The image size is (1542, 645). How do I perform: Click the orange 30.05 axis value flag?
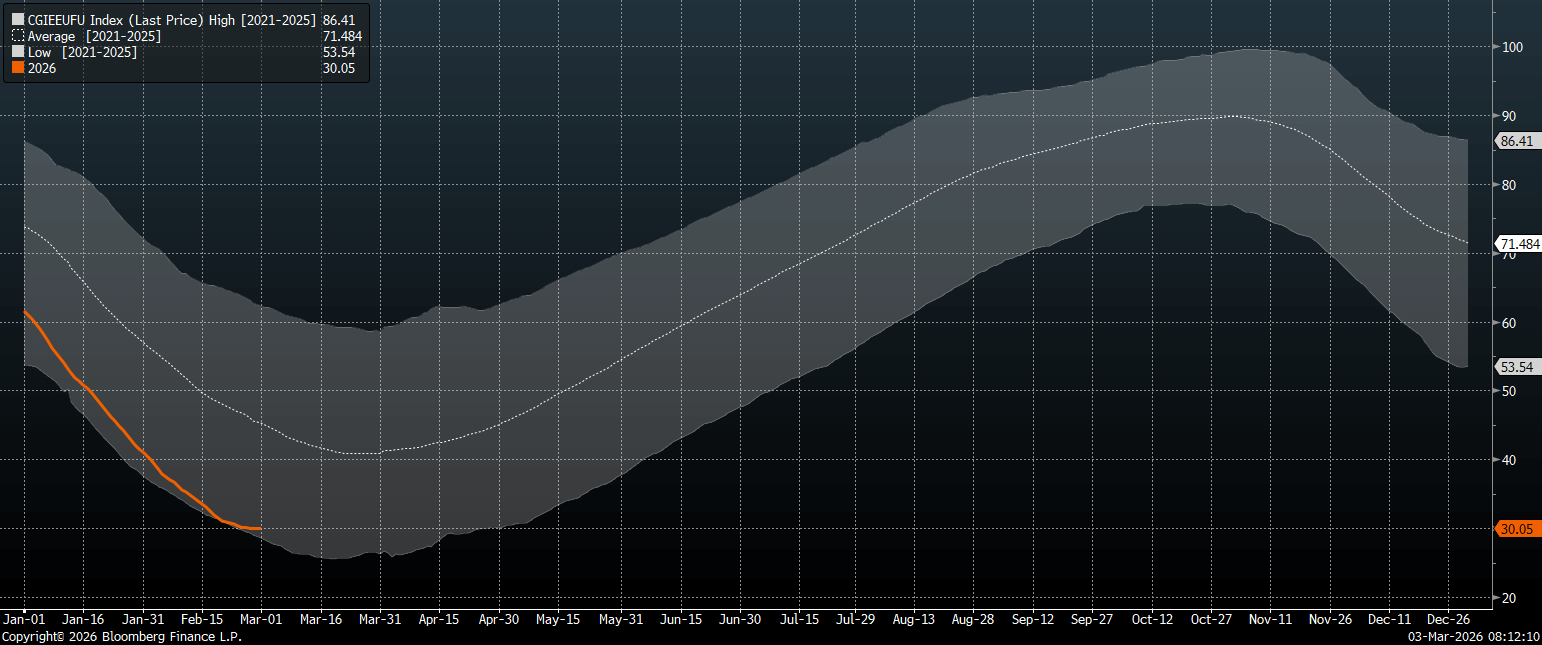click(1516, 529)
